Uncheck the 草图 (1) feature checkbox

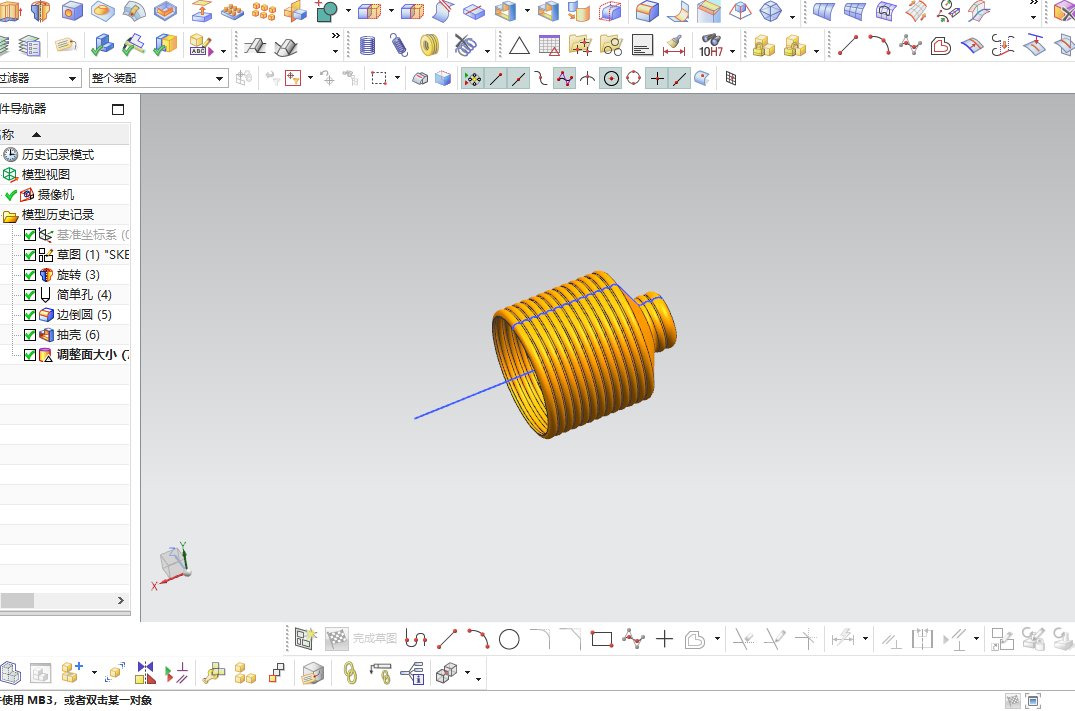pyautogui.click(x=29, y=255)
